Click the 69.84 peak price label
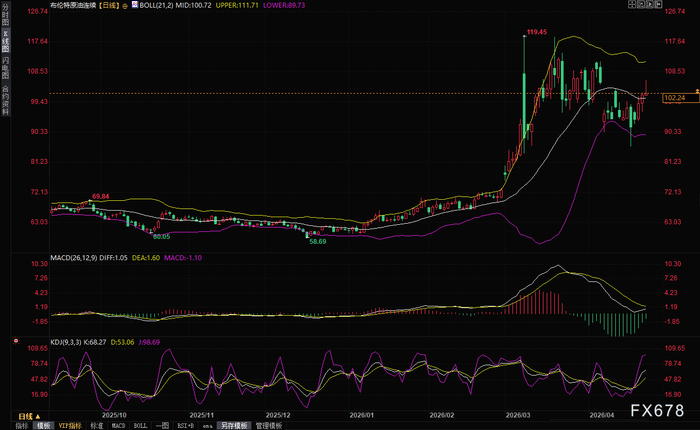Image resolution: width=700 pixels, height=430 pixels. (101, 196)
